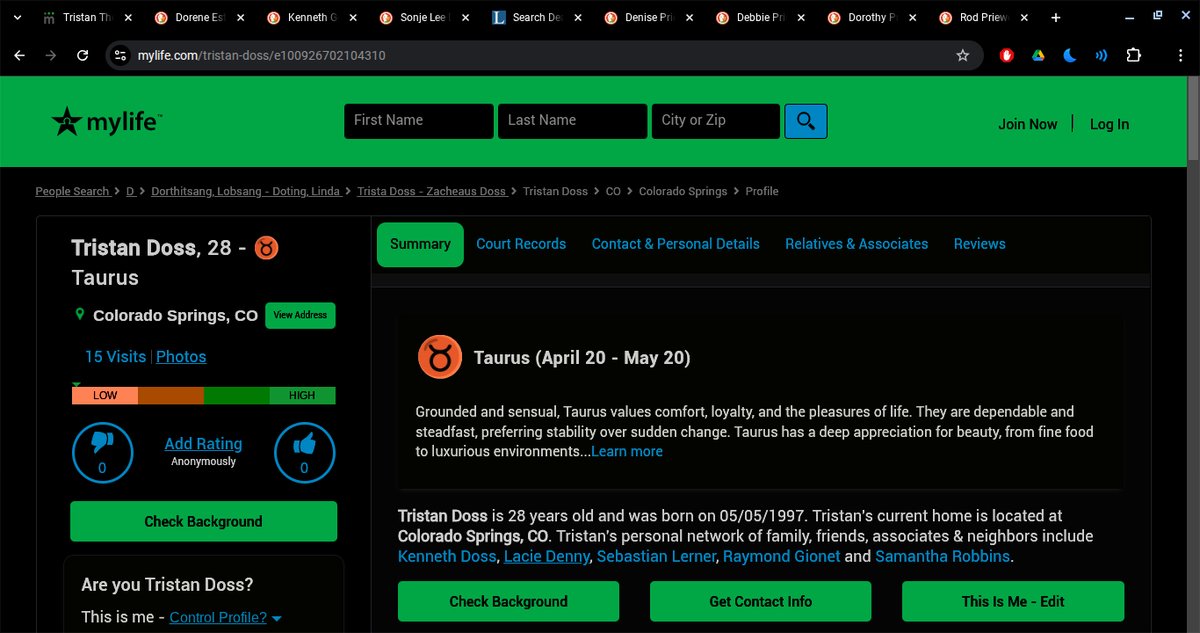Click the Add Rating link
This screenshot has width=1200, height=633.
203,444
